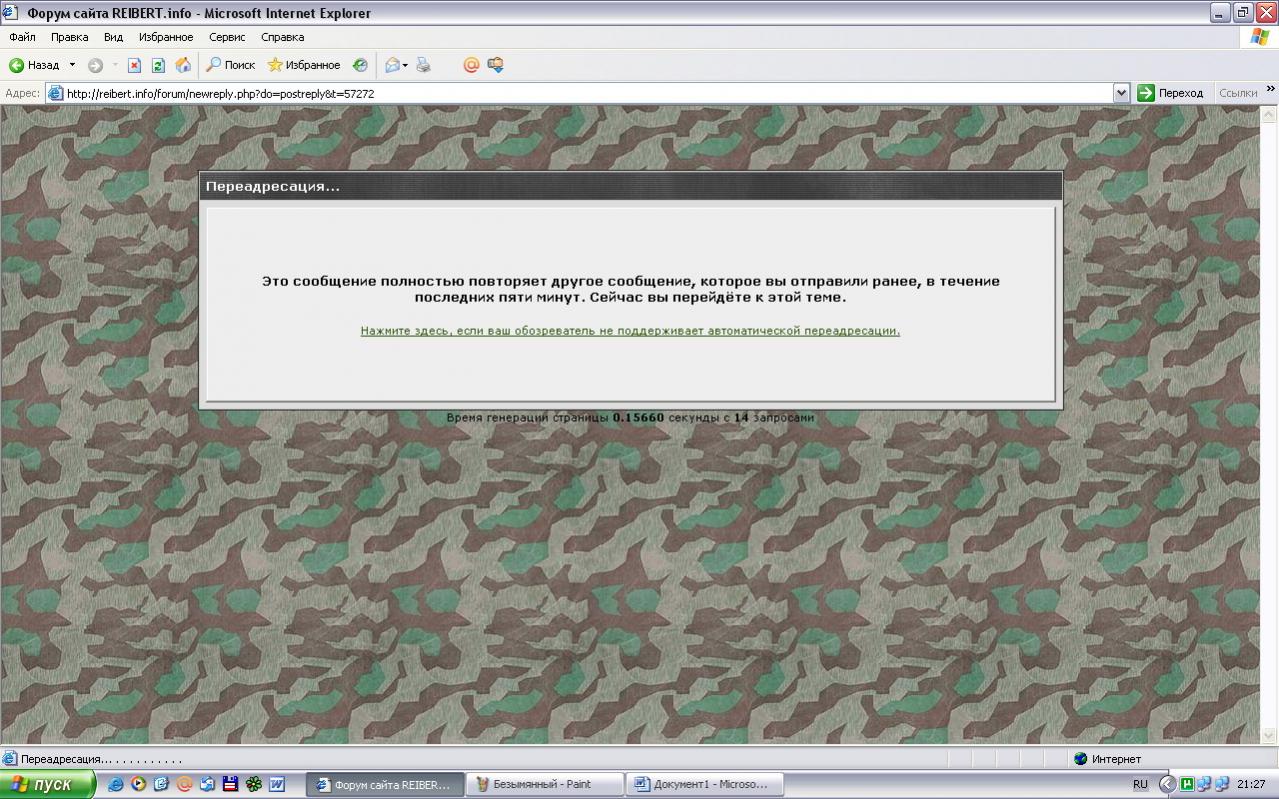Click the IE page icon in the title bar
Screen dimensions: 1279x799
(12, 13)
